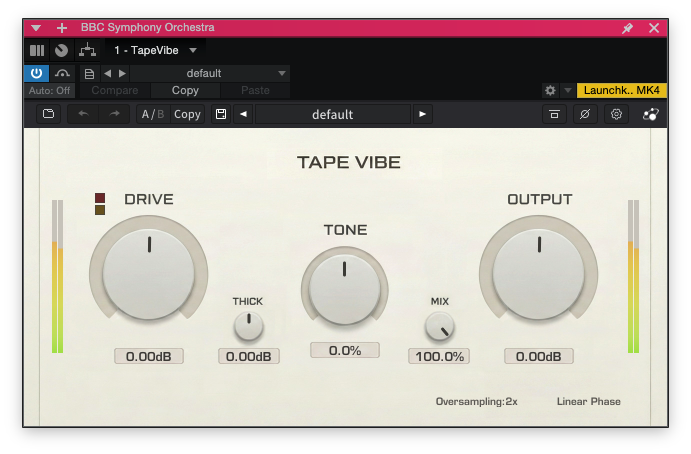The image size is (691, 454).
Task: Click the OUTPUT 0.00dB value field
Action: coord(539,356)
